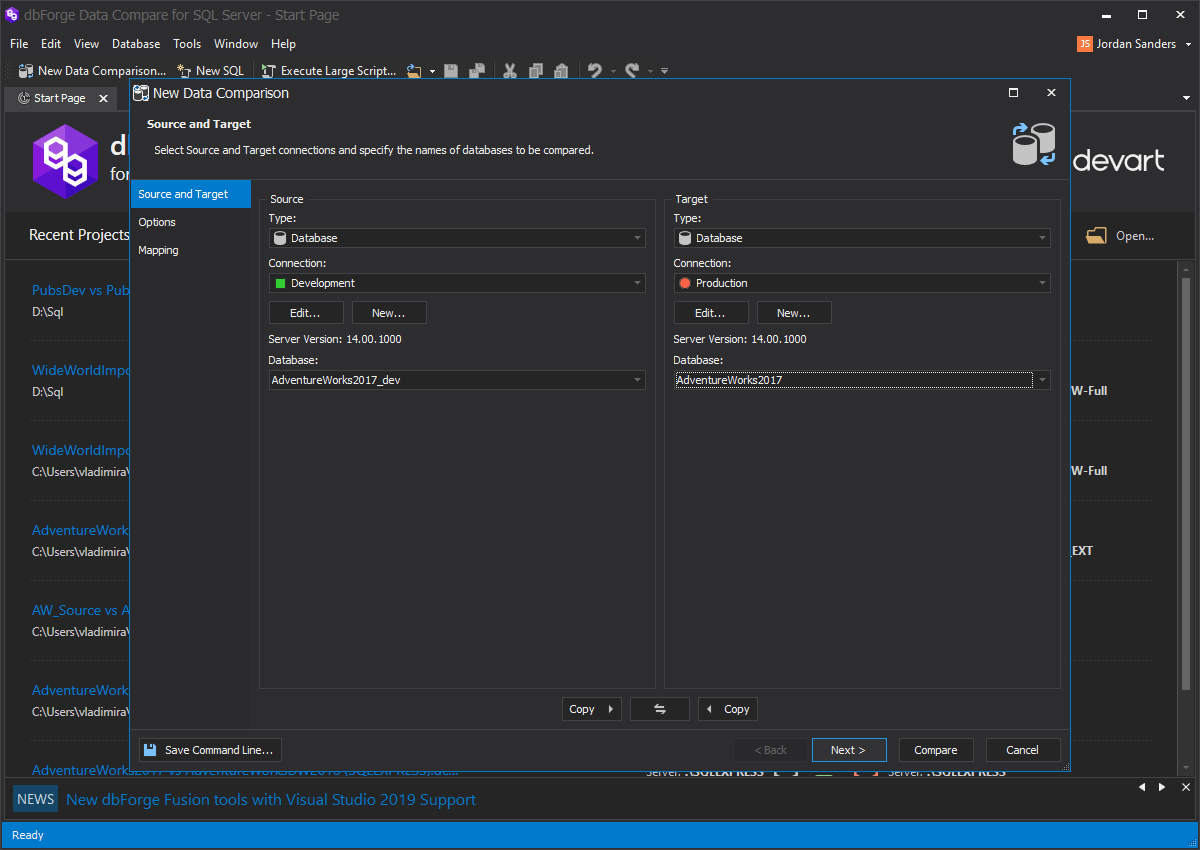Click the New SQL toolbar button
The width and height of the screenshot is (1200, 850).
pyautogui.click(x=210, y=71)
